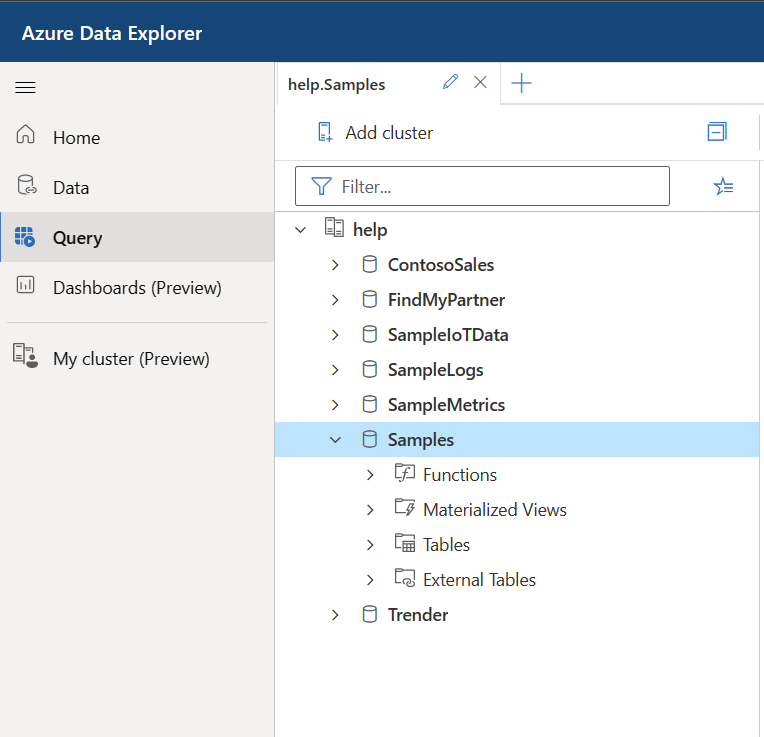
Task: Click the My cluster icon
Action: pos(25,356)
